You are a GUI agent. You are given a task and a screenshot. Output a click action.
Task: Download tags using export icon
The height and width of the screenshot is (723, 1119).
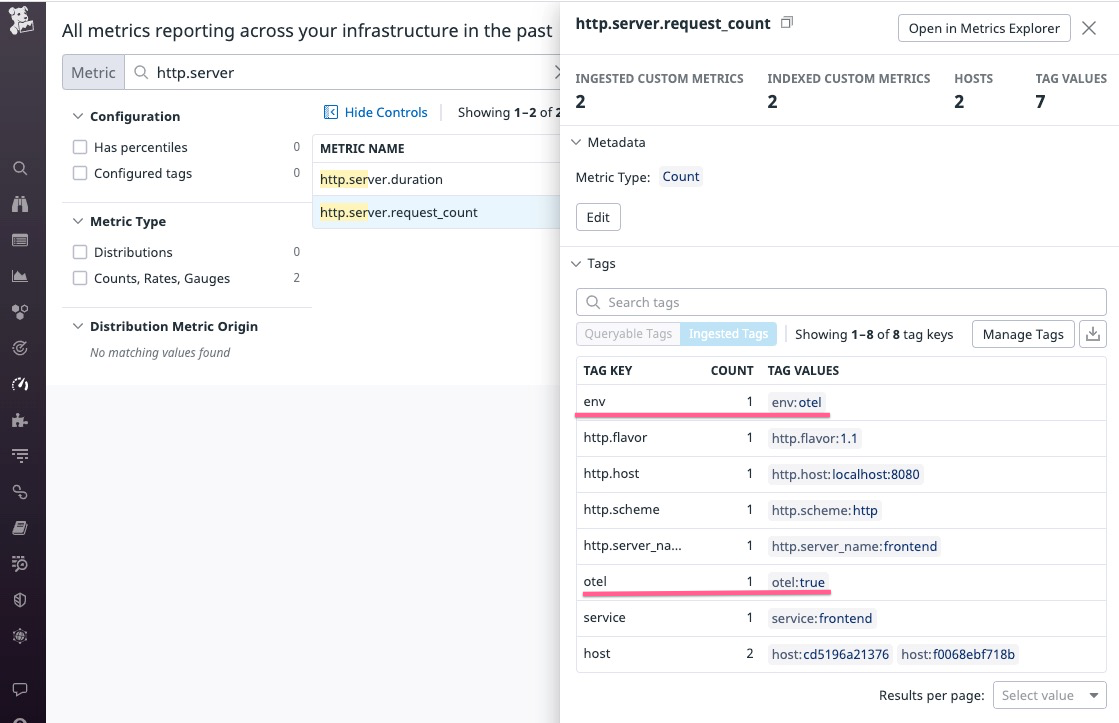[x=1093, y=334]
